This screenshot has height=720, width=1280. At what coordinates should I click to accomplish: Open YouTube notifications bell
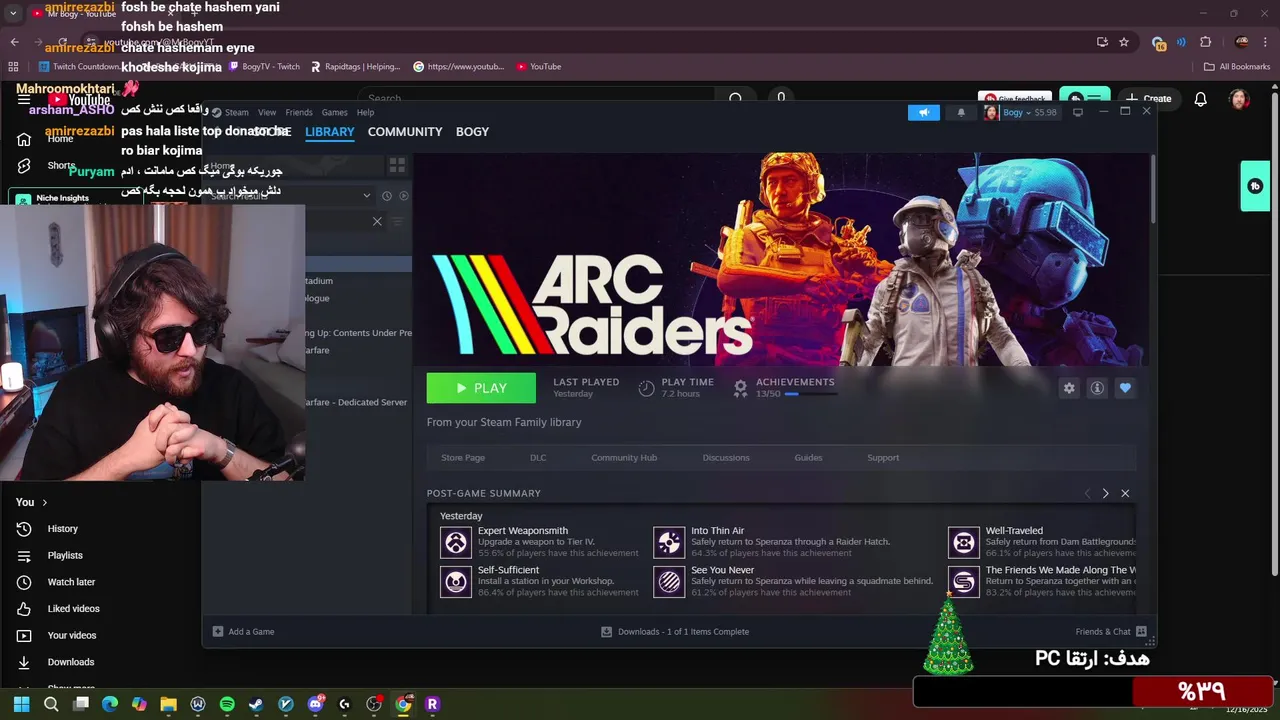pyautogui.click(x=1201, y=99)
